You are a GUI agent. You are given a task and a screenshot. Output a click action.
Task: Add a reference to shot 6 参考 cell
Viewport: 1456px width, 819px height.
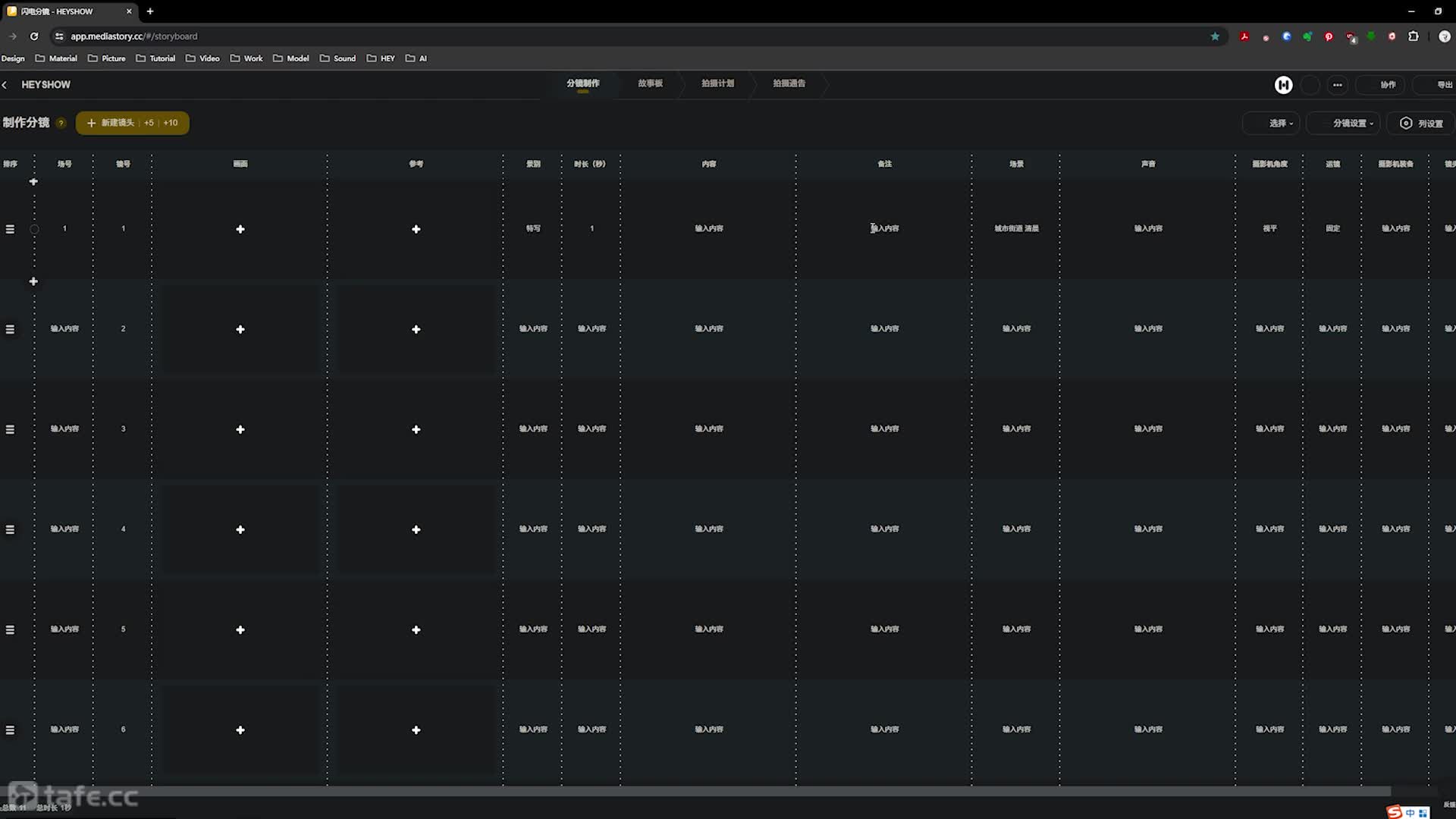(x=416, y=730)
